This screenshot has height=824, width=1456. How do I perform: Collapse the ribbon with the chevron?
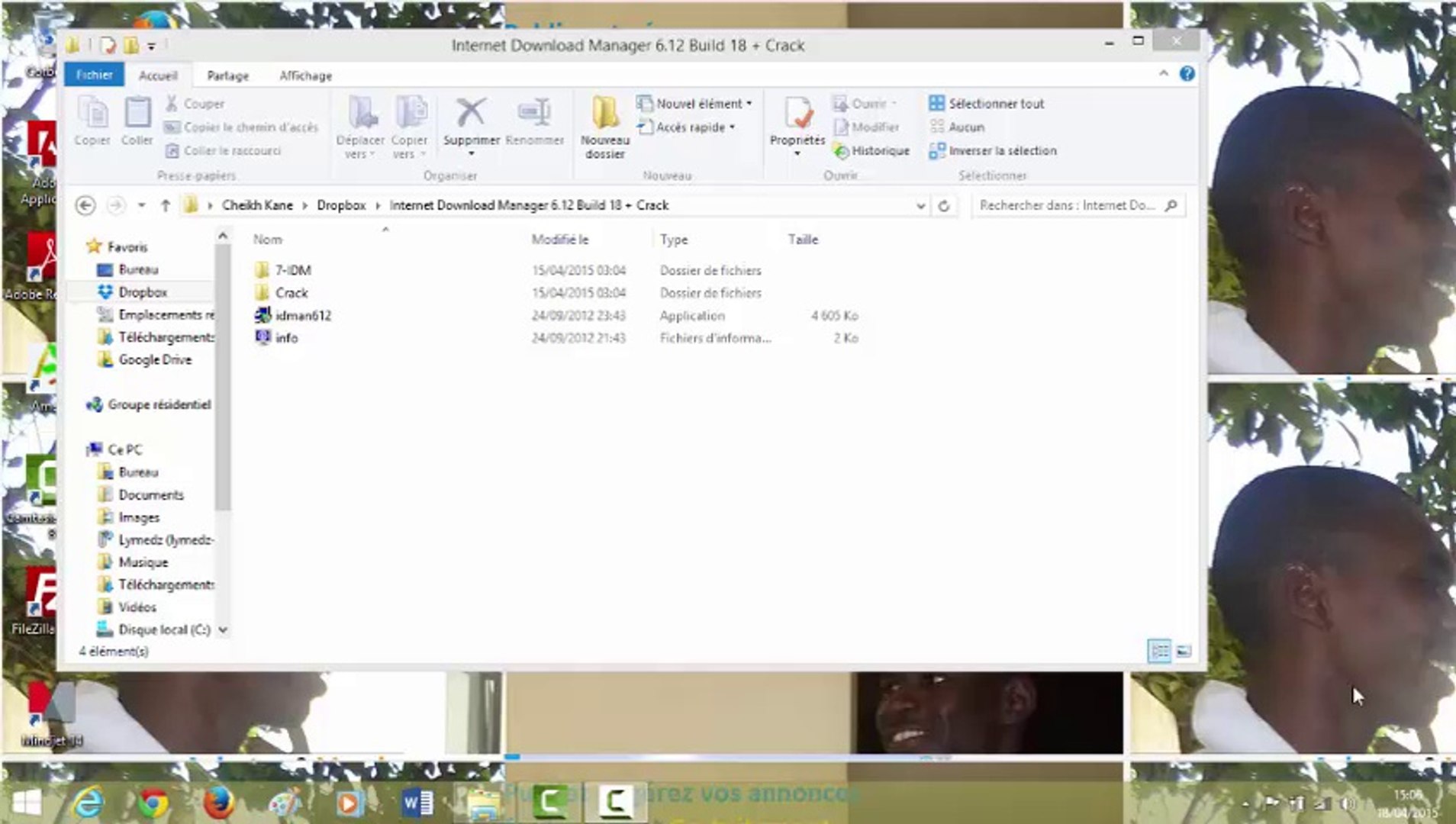(x=1163, y=74)
